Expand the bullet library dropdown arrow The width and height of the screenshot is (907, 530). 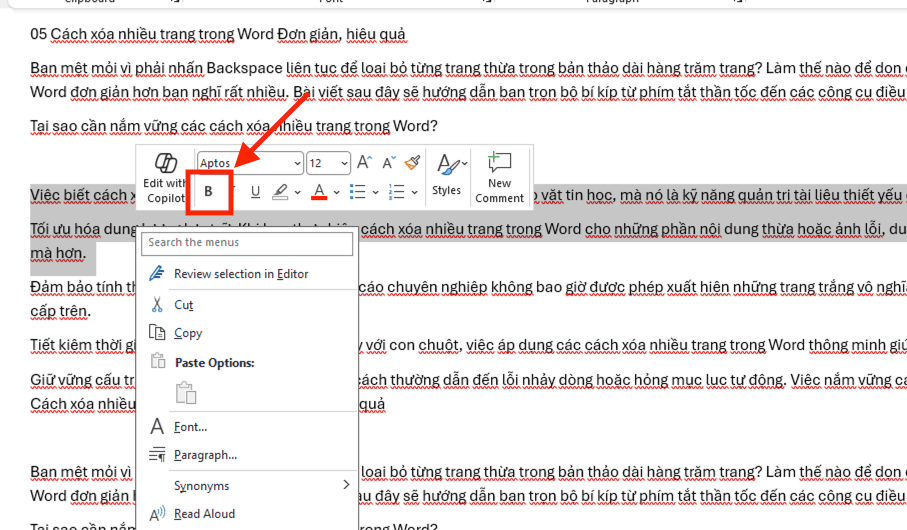tap(375, 192)
